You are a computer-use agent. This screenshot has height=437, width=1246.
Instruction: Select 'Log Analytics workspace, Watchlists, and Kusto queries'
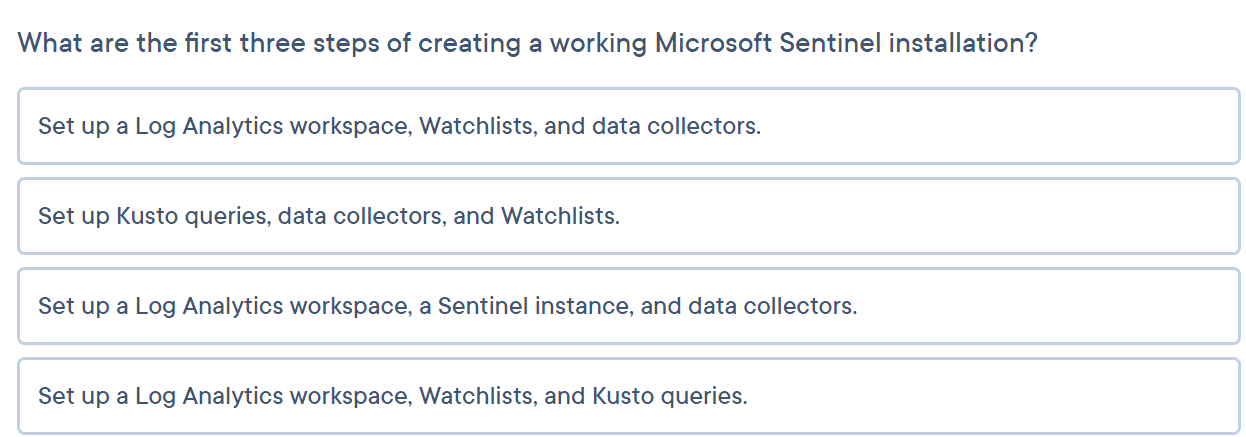click(629, 396)
